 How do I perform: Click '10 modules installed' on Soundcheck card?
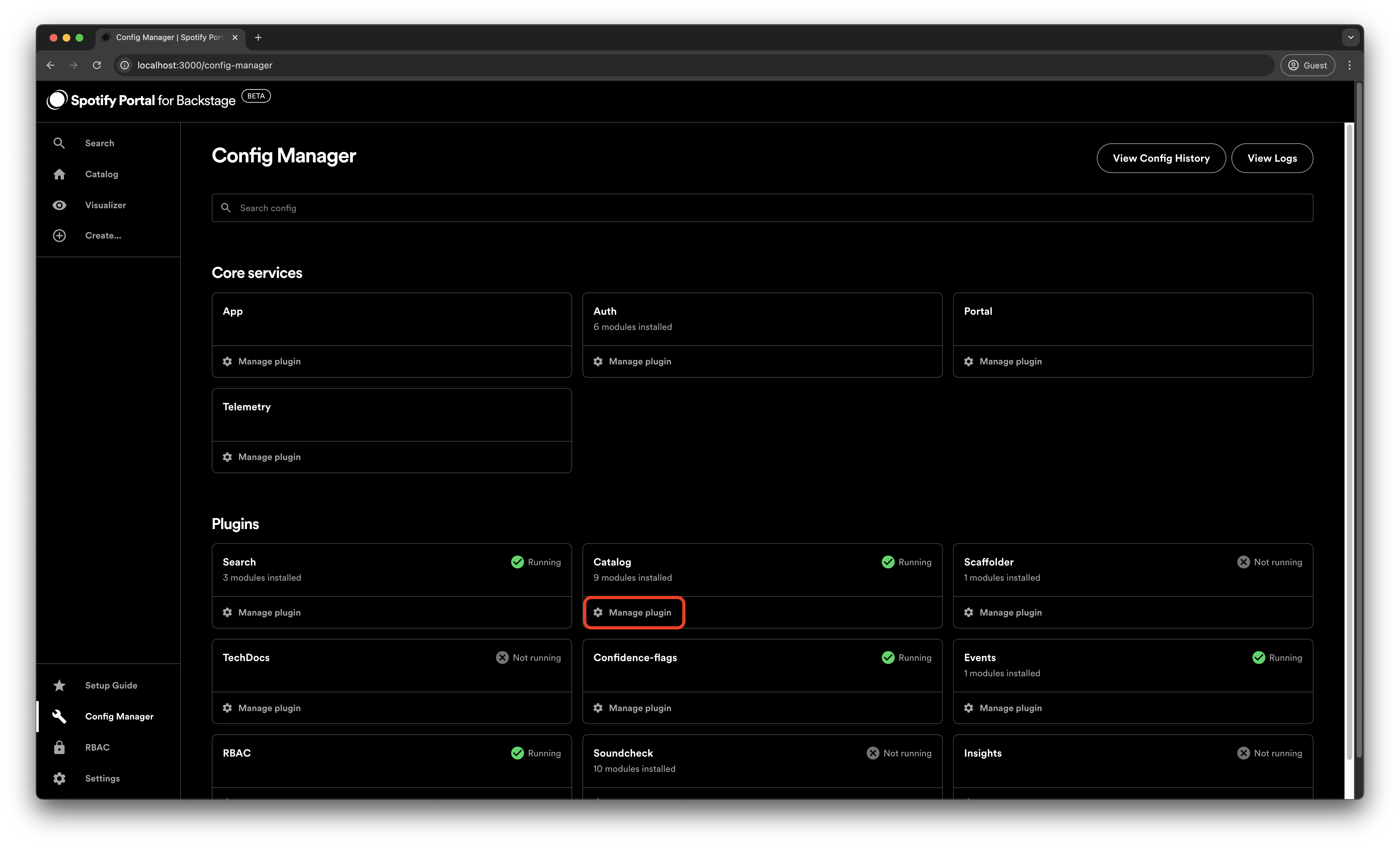[634, 768]
